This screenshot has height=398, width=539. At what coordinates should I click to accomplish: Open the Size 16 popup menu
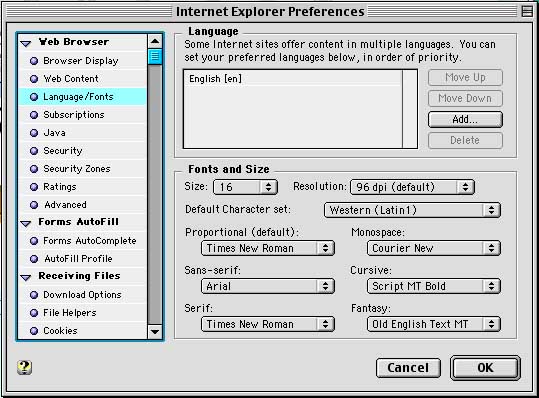(245, 187)
